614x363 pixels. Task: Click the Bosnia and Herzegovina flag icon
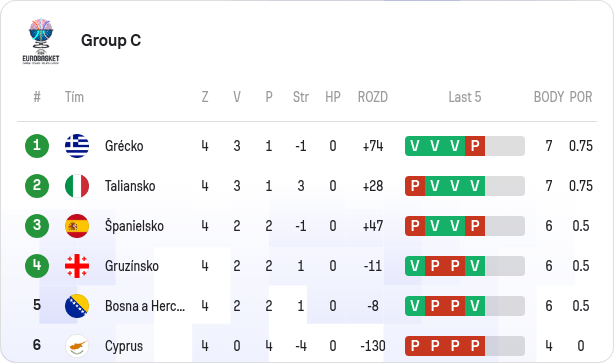tap(77, 306)
